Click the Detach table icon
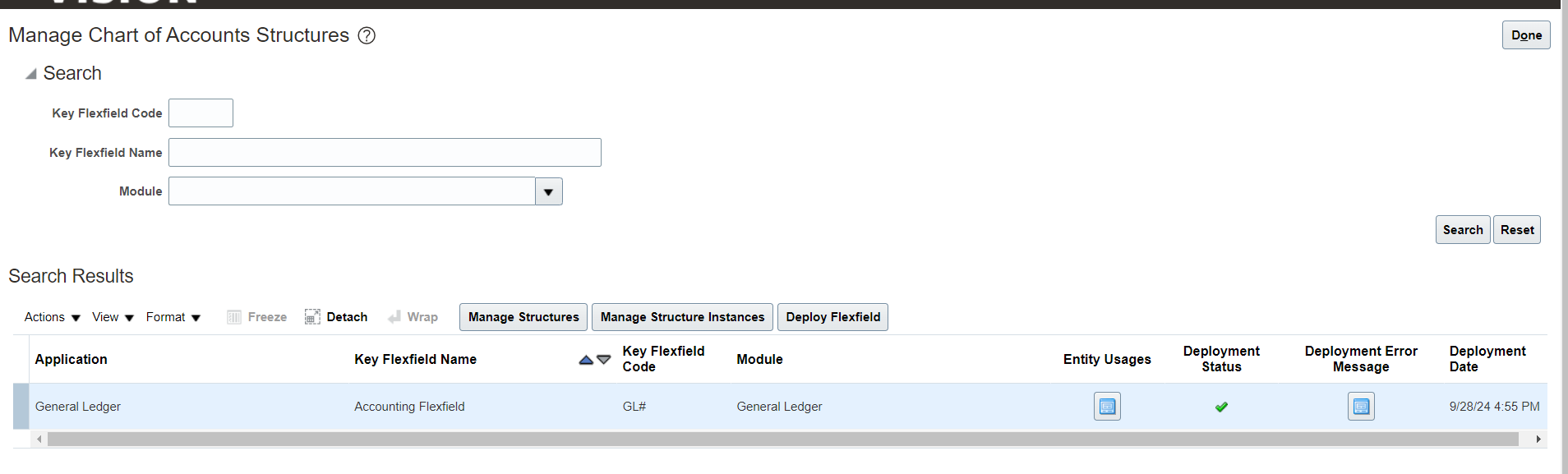The image size is (1568, 474). click(x=312, y=317)
